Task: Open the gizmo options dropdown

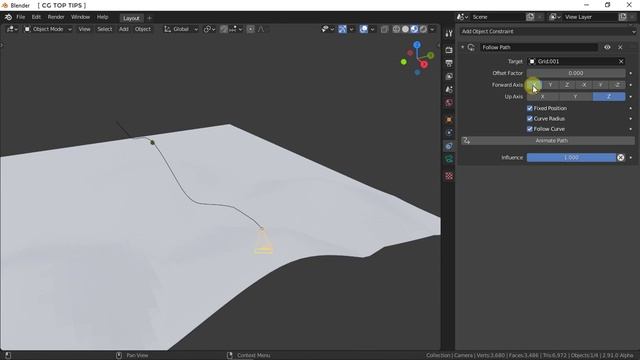Action: coord(351,29)
